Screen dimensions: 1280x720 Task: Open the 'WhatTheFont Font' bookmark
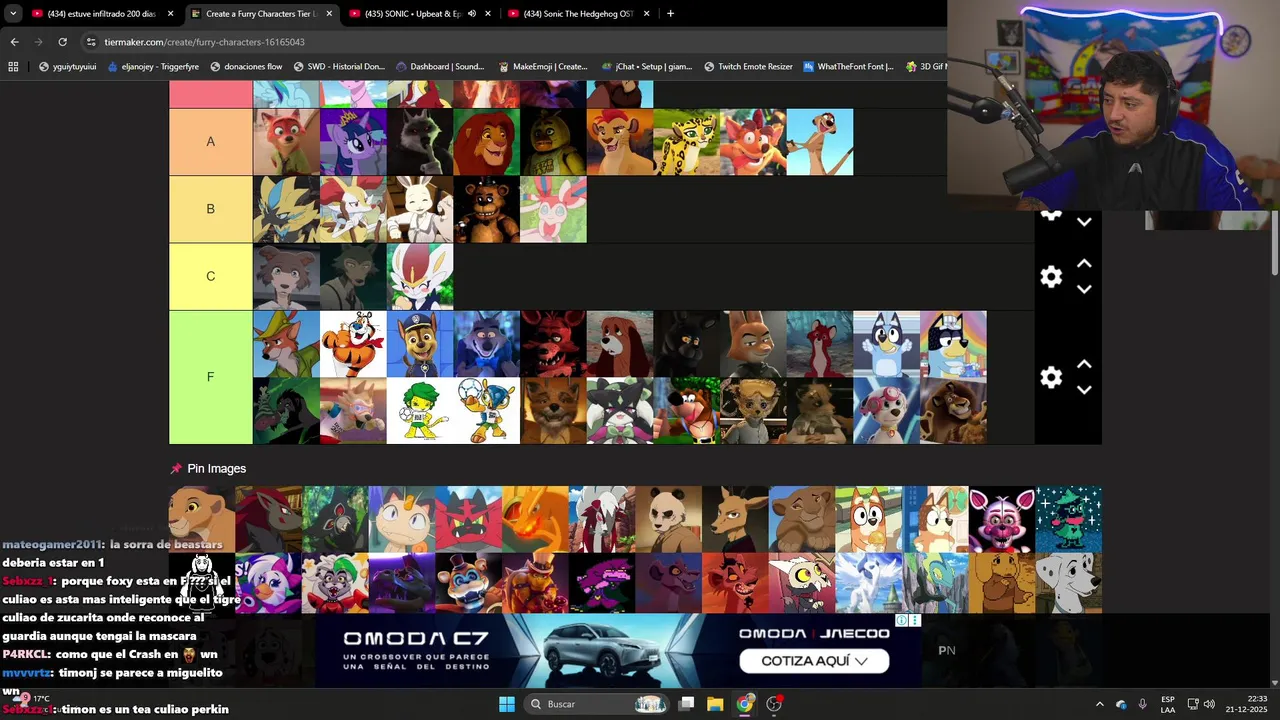tap(848, 67)
